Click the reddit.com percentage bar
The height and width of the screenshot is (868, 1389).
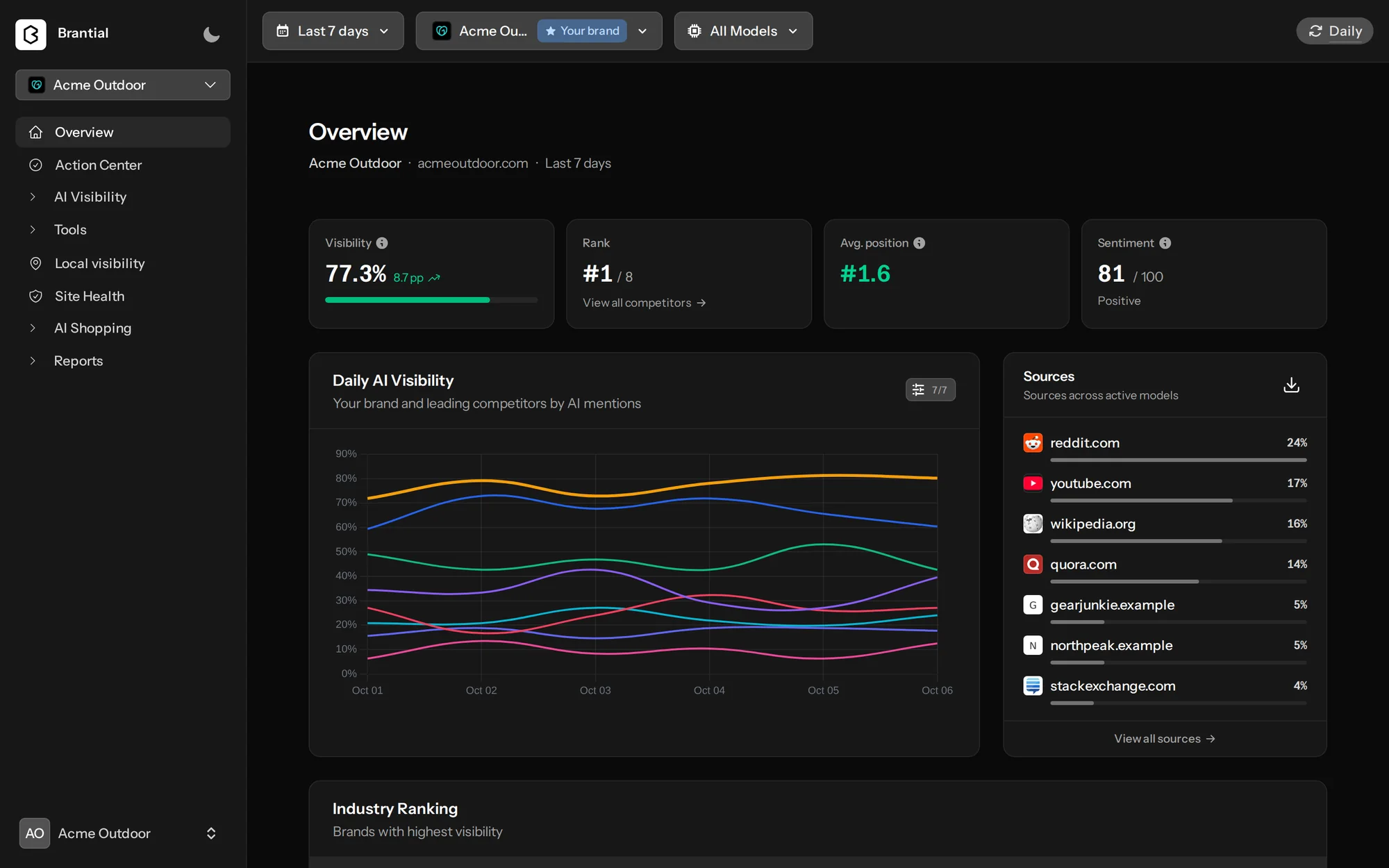click(x=1179, y=460)
